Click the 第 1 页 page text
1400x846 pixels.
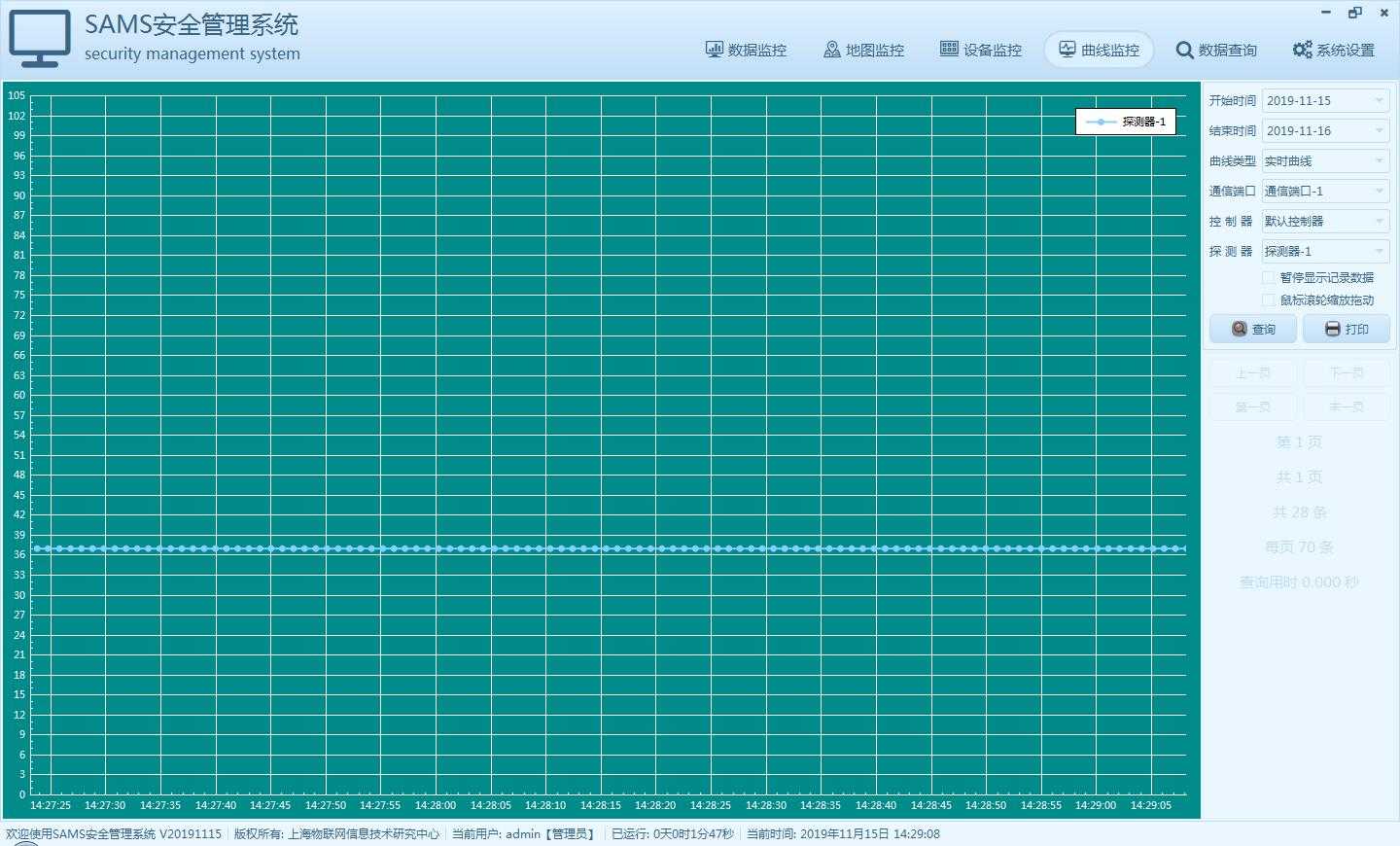1299,442
